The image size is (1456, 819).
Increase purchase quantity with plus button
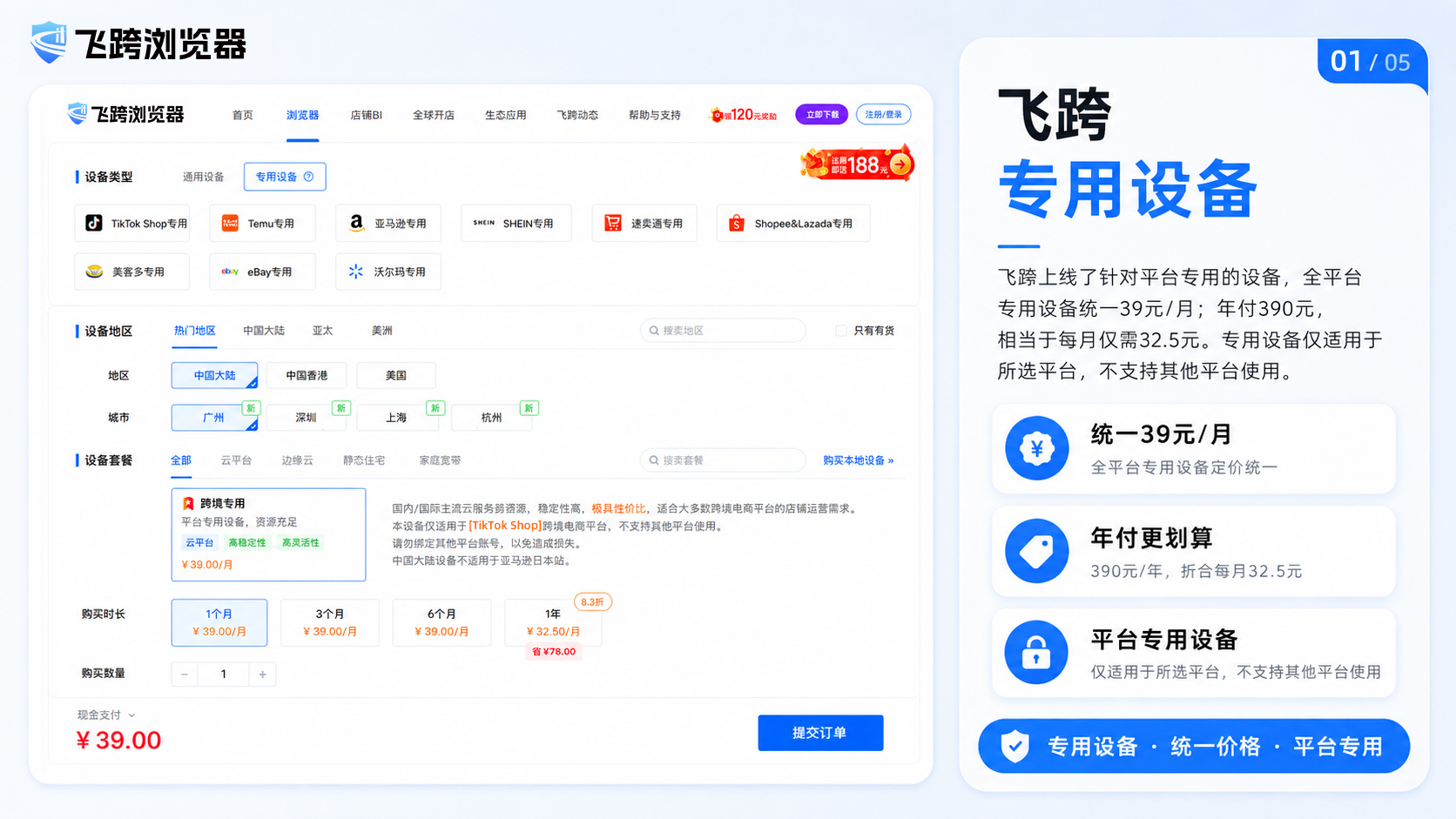pyautogui.click(x=263, y=675)
